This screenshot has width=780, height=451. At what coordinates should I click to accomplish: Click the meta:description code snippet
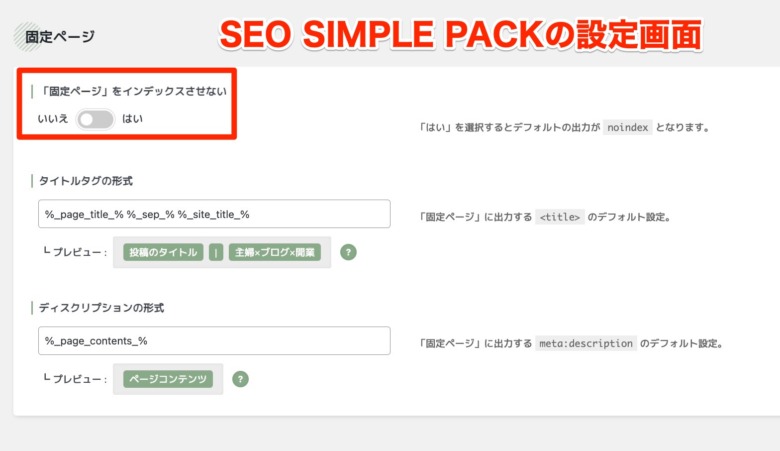(x=586, y=344)
